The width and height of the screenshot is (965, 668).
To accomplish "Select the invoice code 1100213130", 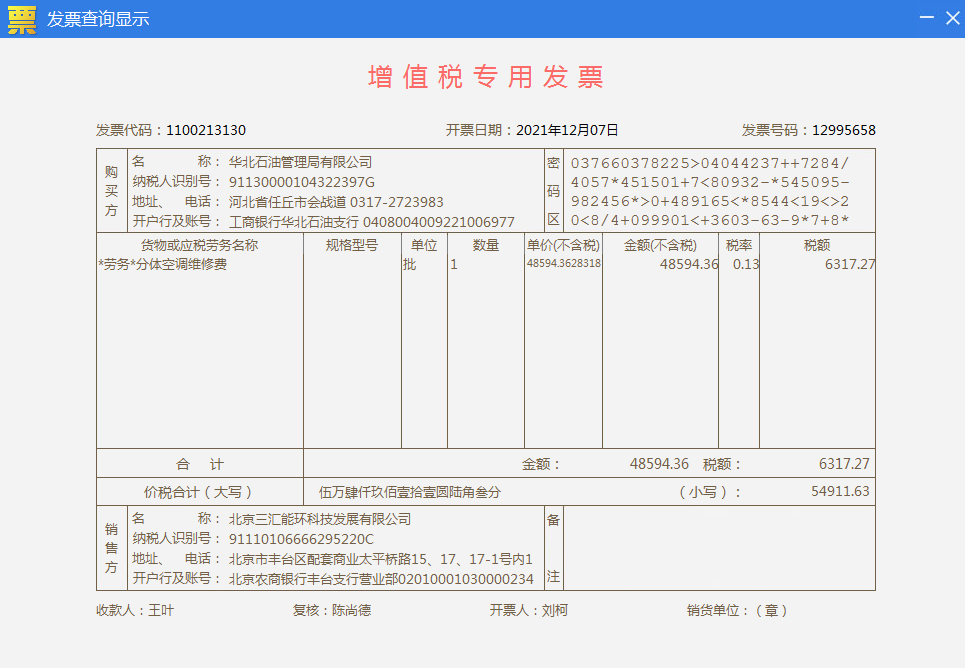I will tap(206, 130).
